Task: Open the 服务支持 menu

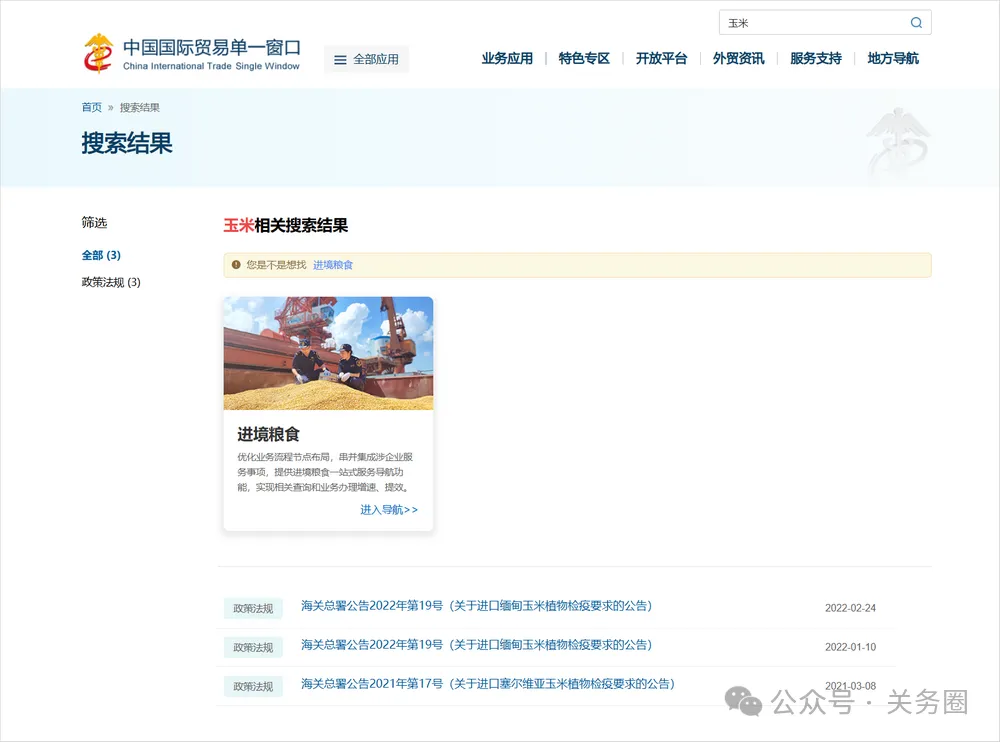Action: tap(816, 59)
